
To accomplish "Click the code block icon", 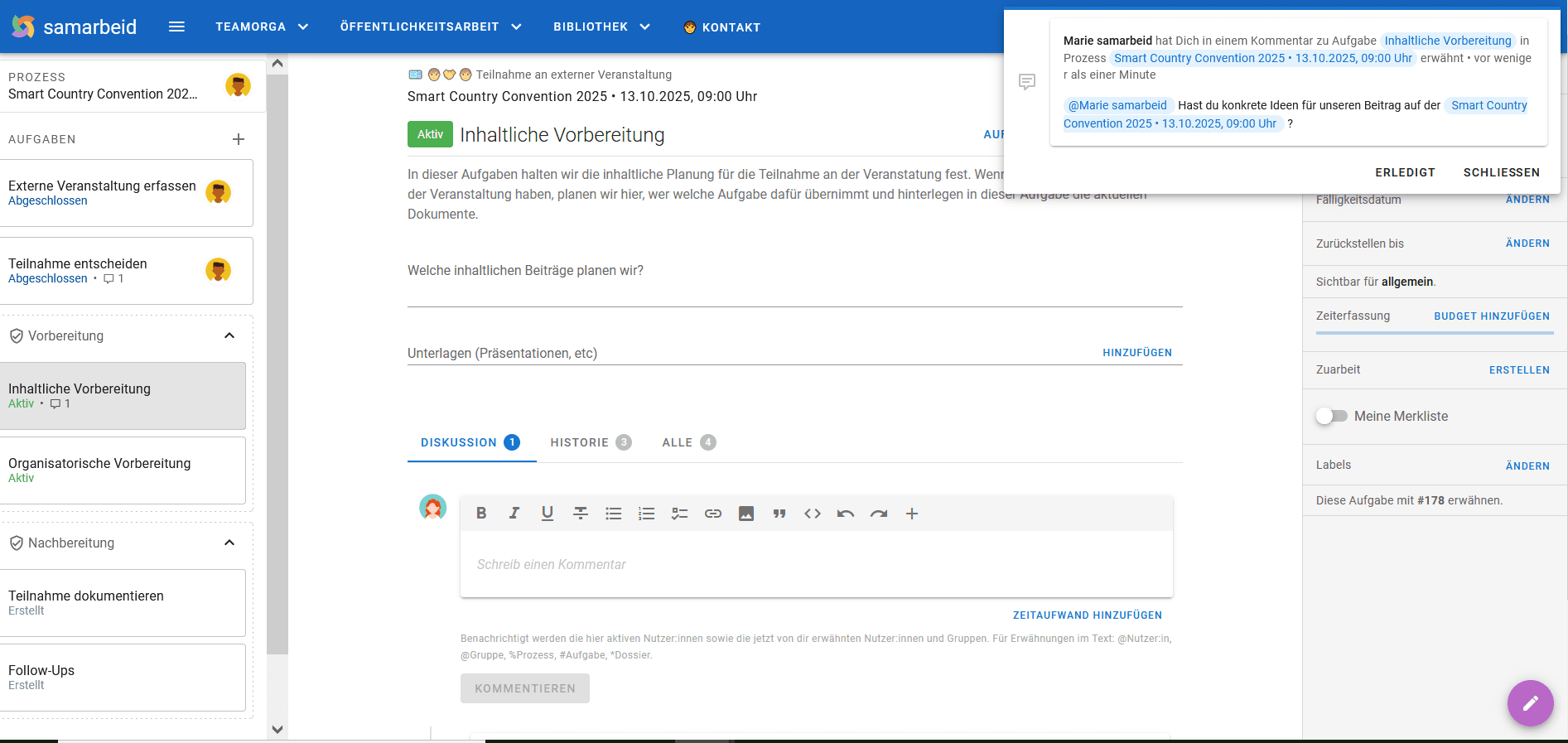I will (x=813, y=514).
